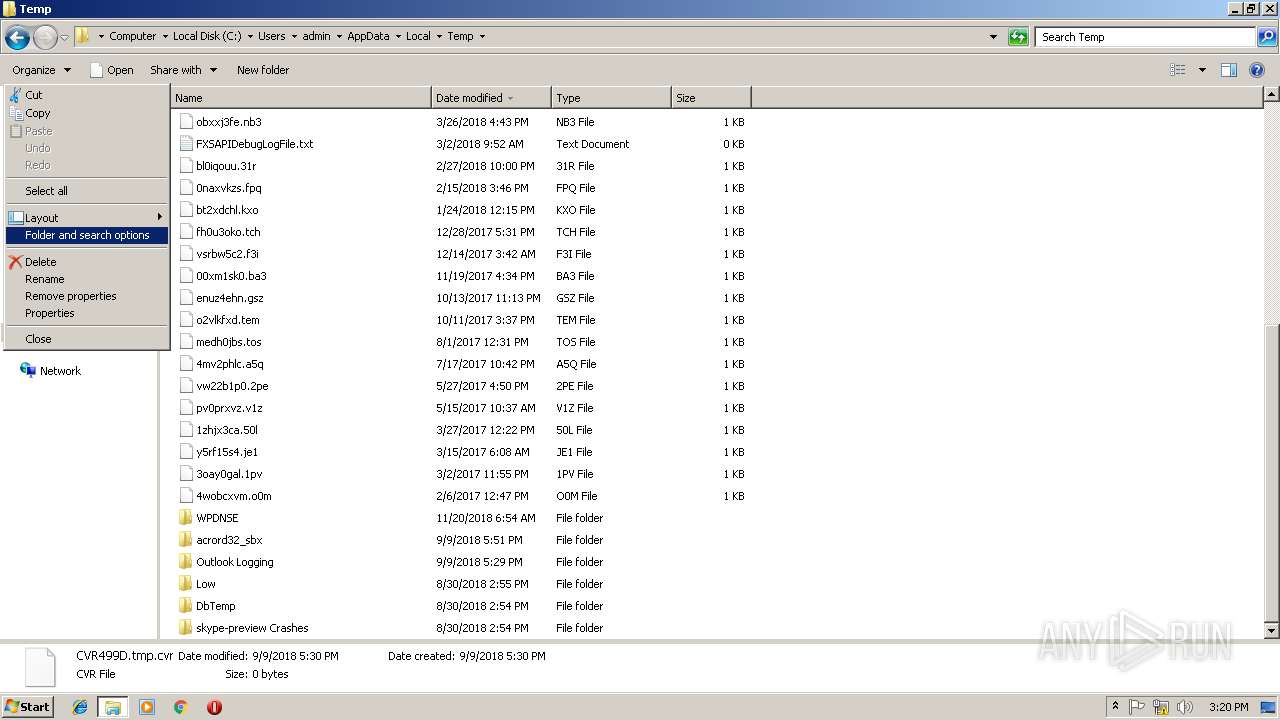Change view using the views icon
This screenshot has height=720, width=1280.
coord(1178,70)
